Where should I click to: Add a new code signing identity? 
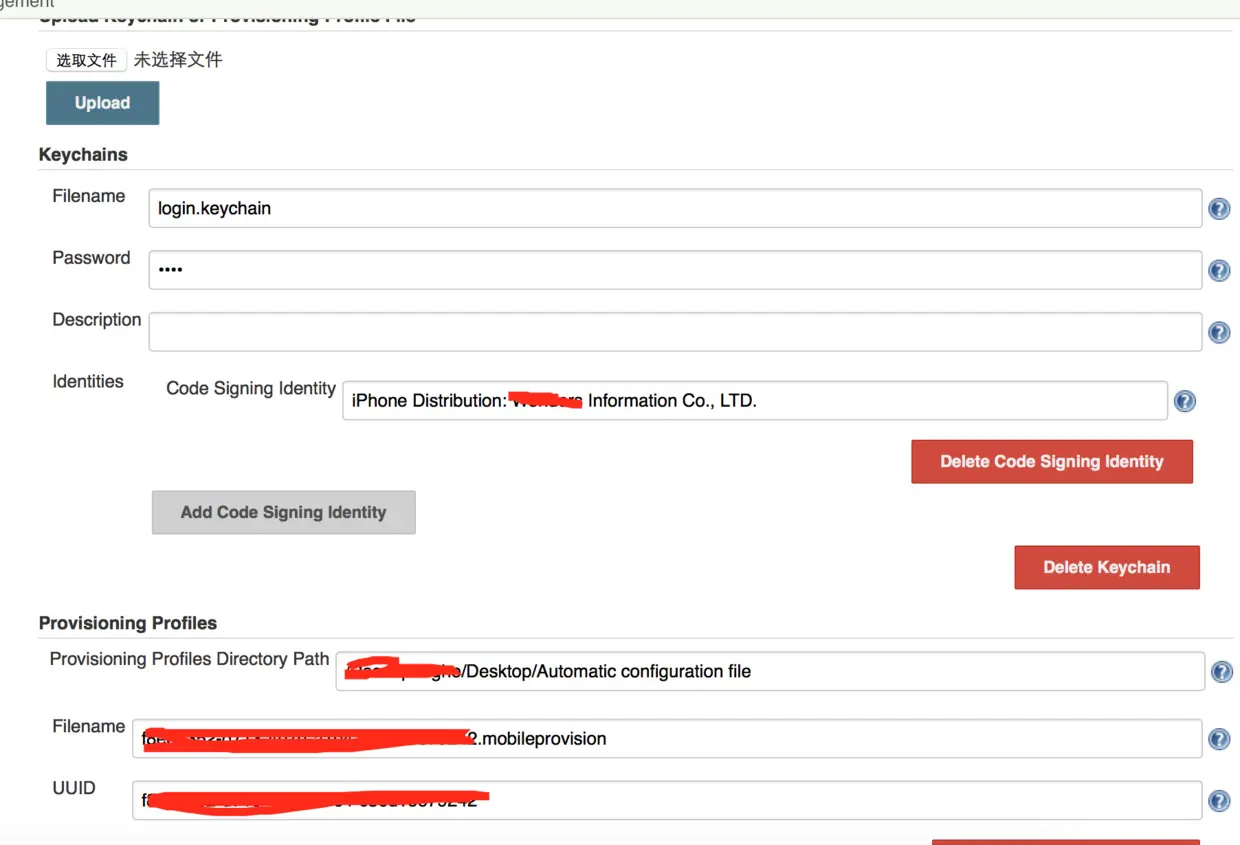(x=283, y=512)
